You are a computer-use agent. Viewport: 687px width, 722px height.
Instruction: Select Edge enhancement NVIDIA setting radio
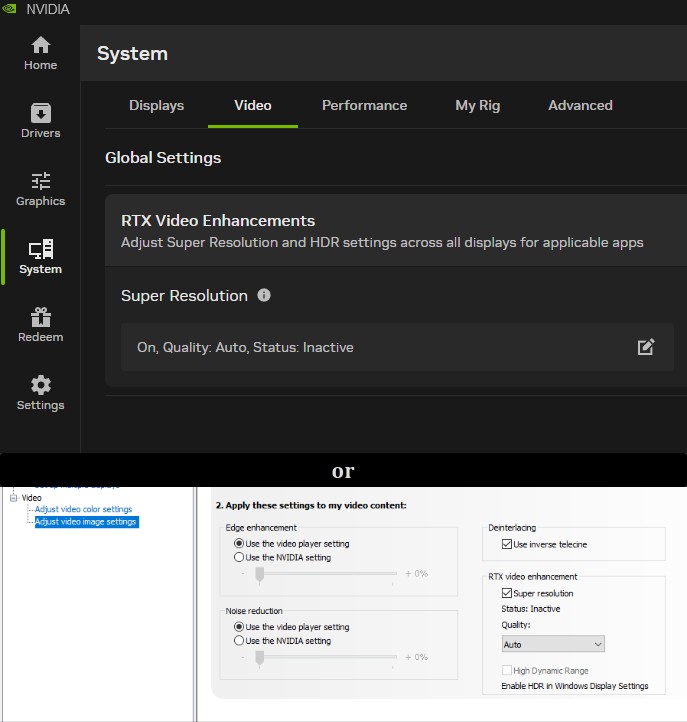[x=239, y=557]
